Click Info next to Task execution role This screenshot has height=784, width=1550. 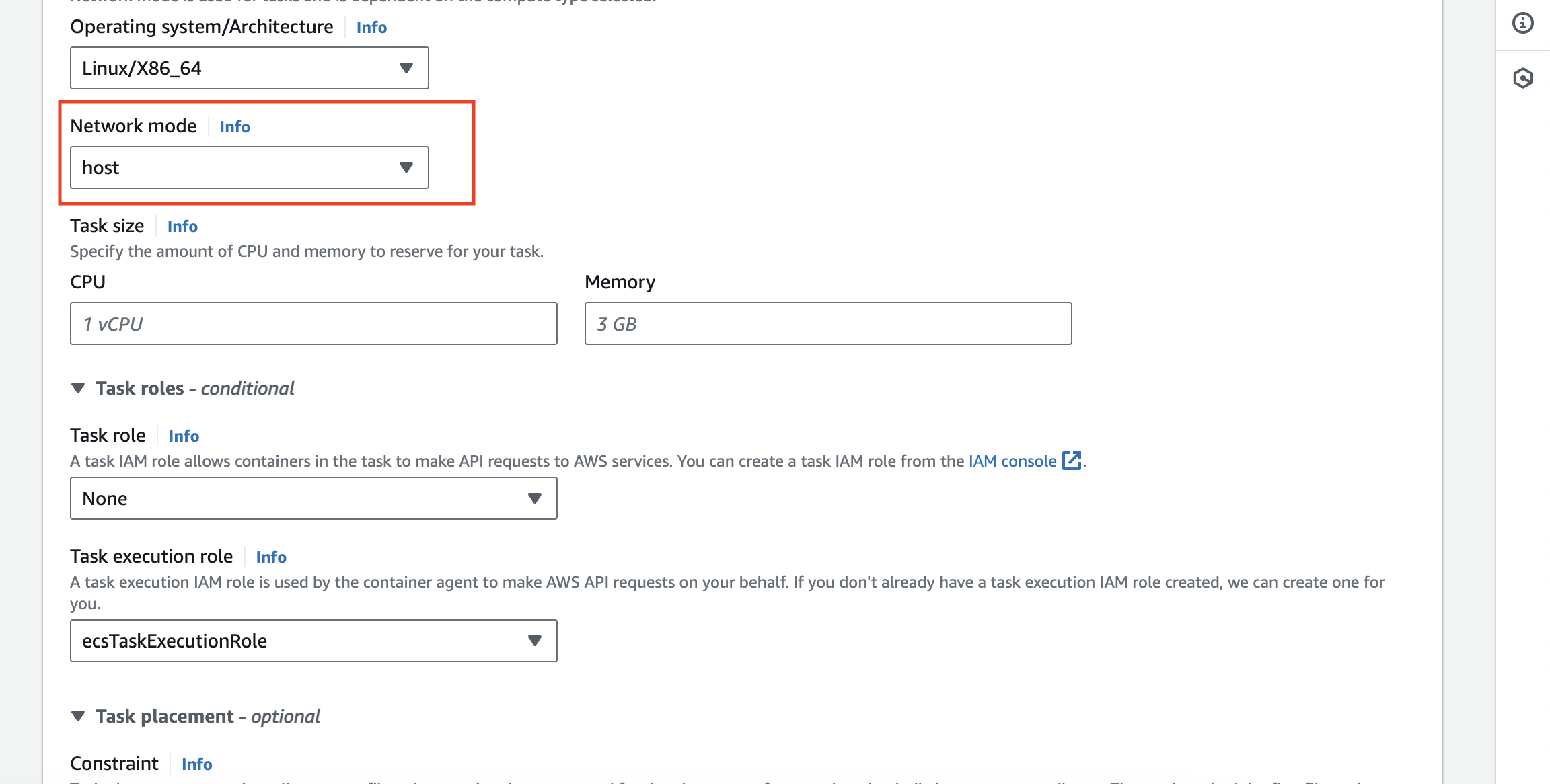[270, 557]
